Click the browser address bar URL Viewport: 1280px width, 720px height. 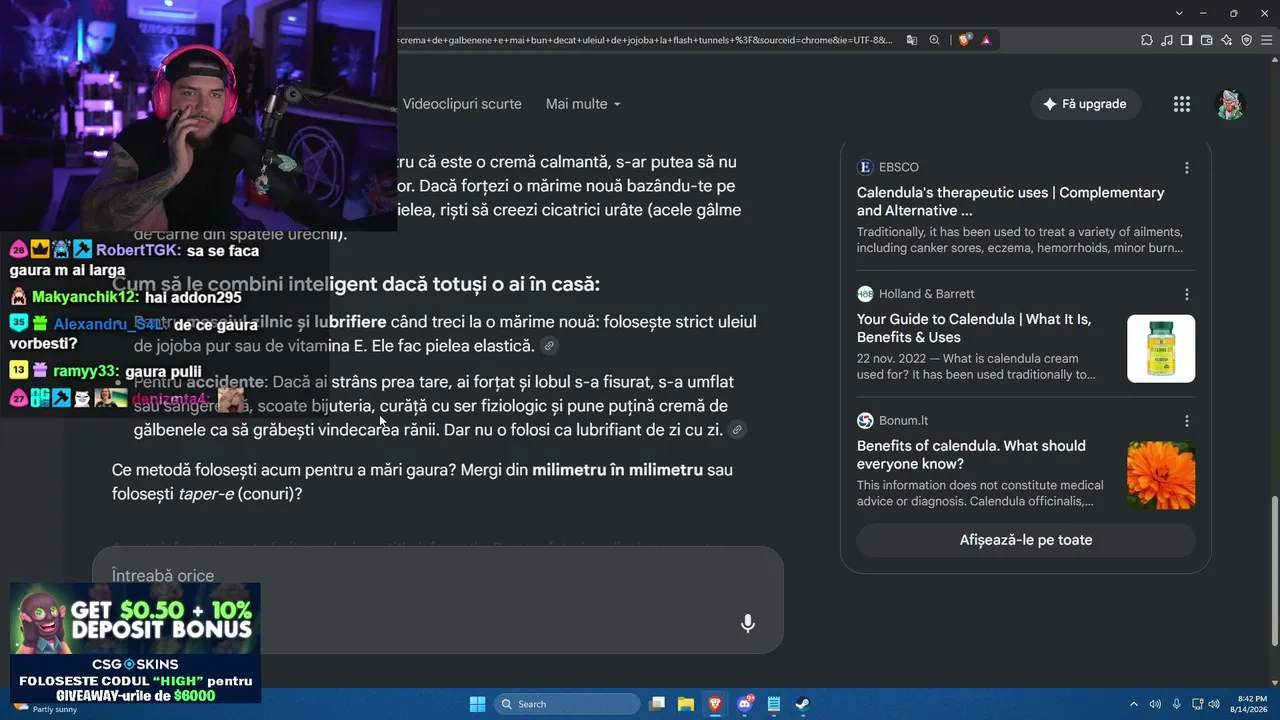(x=646, y=40)
